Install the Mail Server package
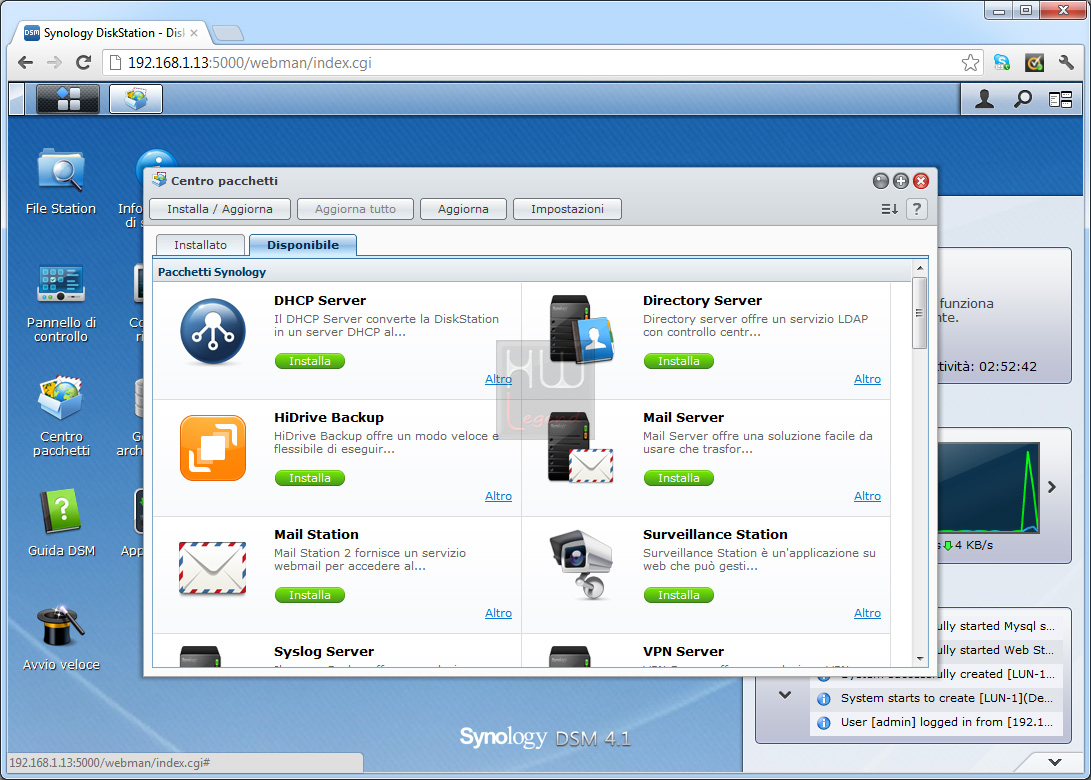1091x780 pixels. pyautogui.click(x=678, y=478)
